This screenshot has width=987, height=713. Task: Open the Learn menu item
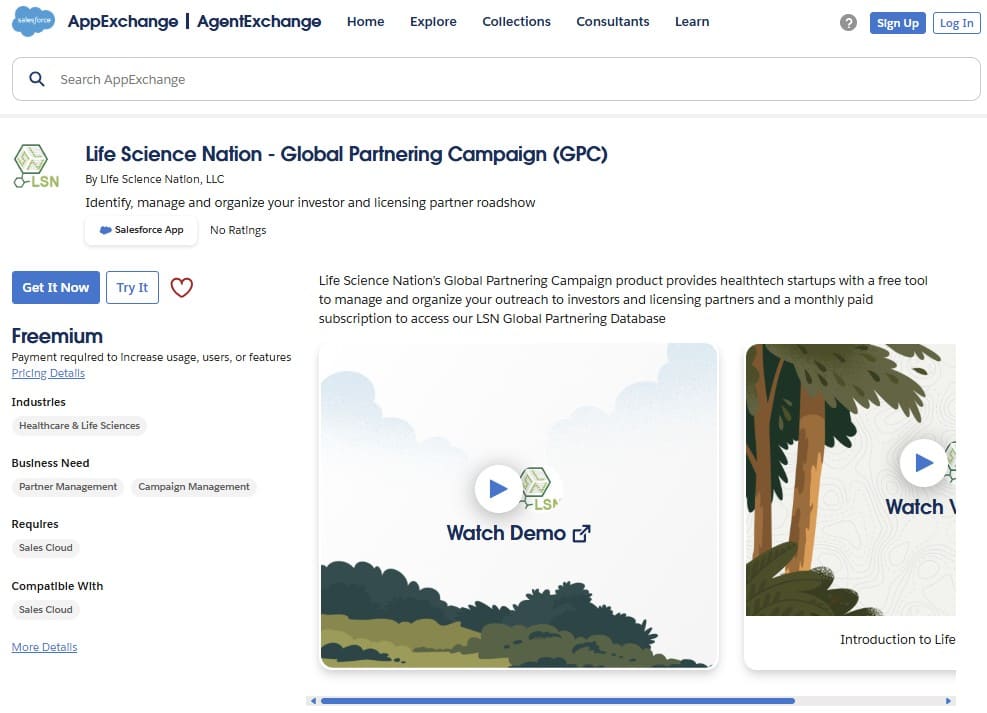(x=692, y=21)
